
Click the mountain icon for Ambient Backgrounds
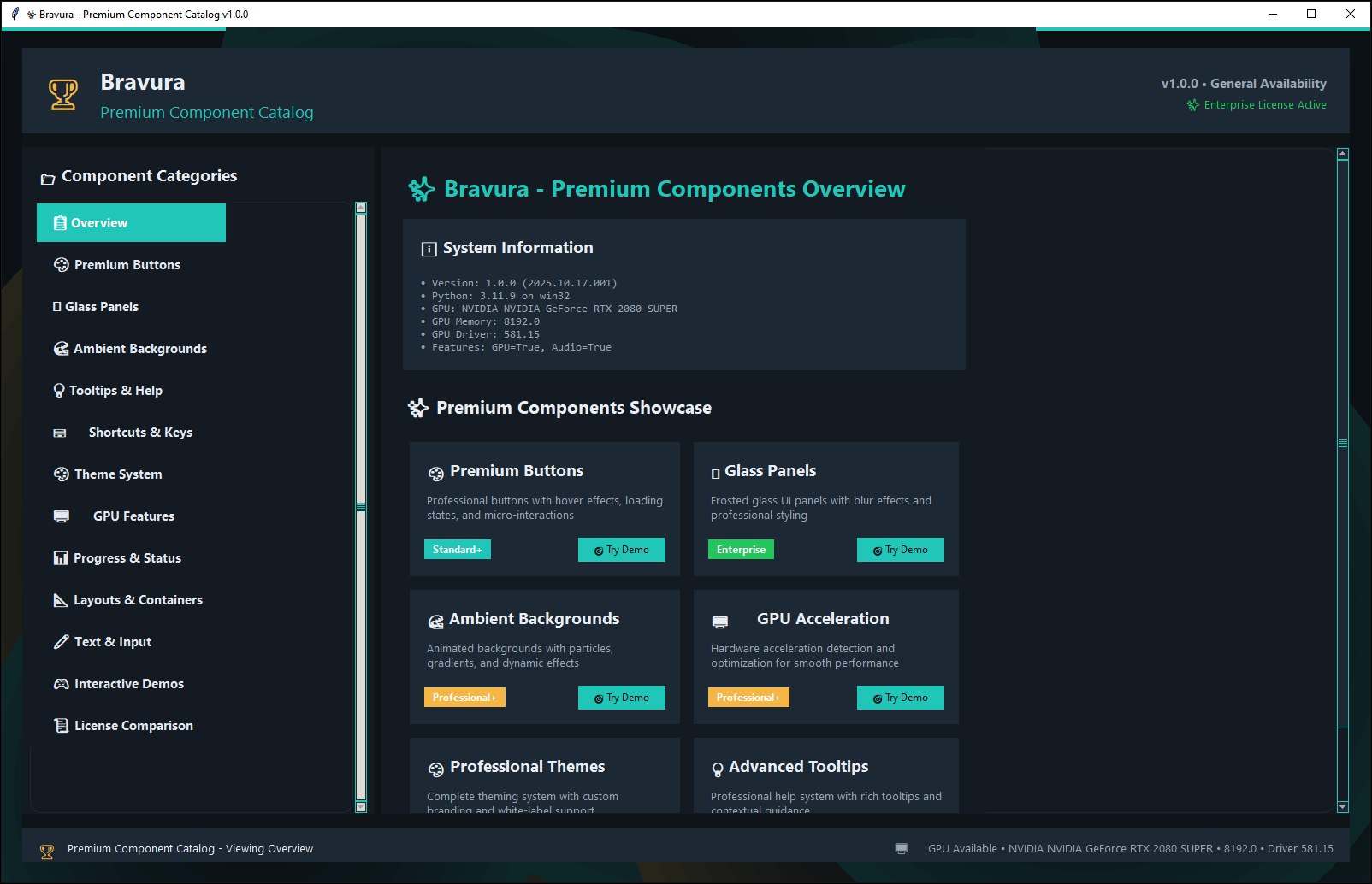click(x=60, y=348)
